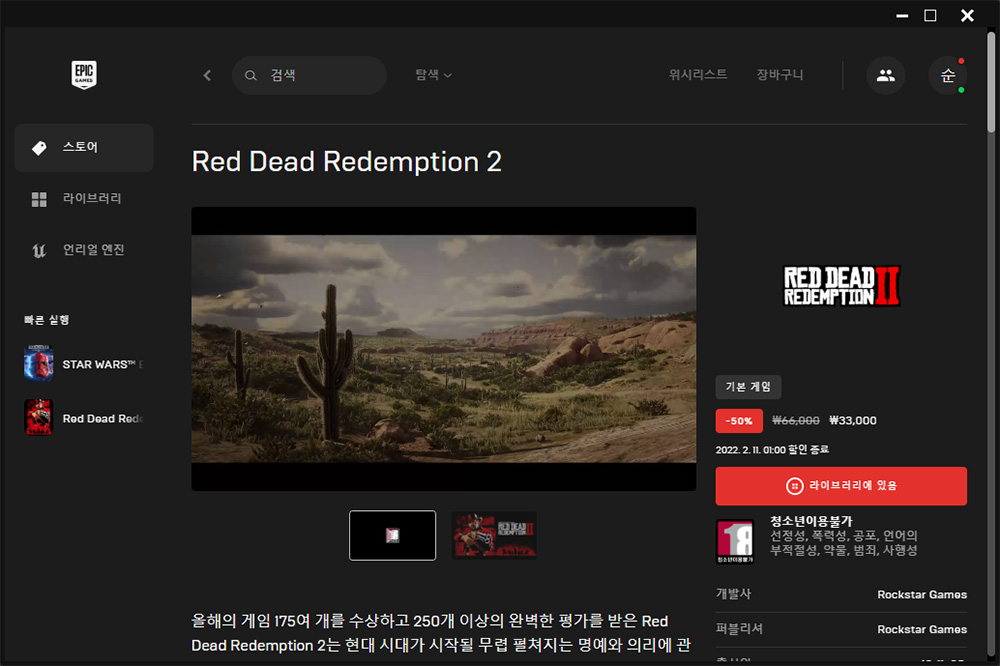Open the 순 profile avatar menu

click(x=948, y=75)
